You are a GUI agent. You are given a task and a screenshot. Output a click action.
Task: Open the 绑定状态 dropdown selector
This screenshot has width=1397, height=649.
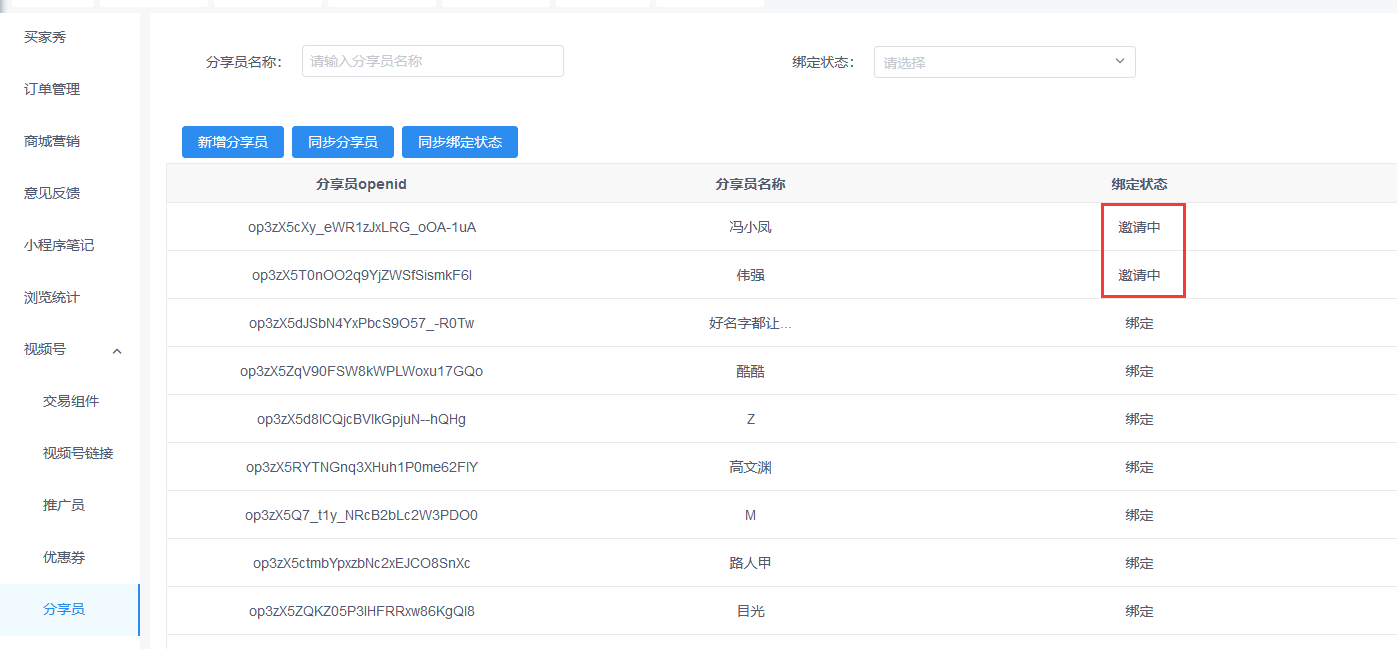[1005, 62]
